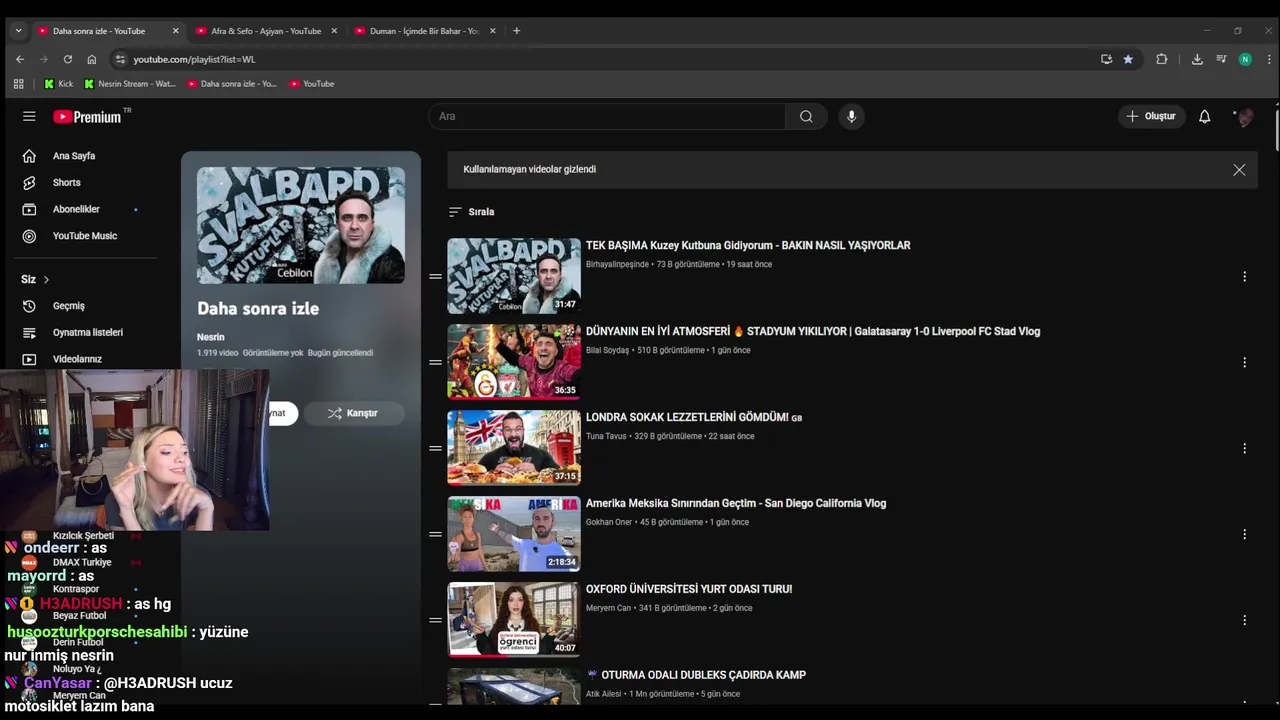Open options menu for OXFORD ÜNİVERSİTESİ video
This screenshot has height=720, width=1280.
1244,620
